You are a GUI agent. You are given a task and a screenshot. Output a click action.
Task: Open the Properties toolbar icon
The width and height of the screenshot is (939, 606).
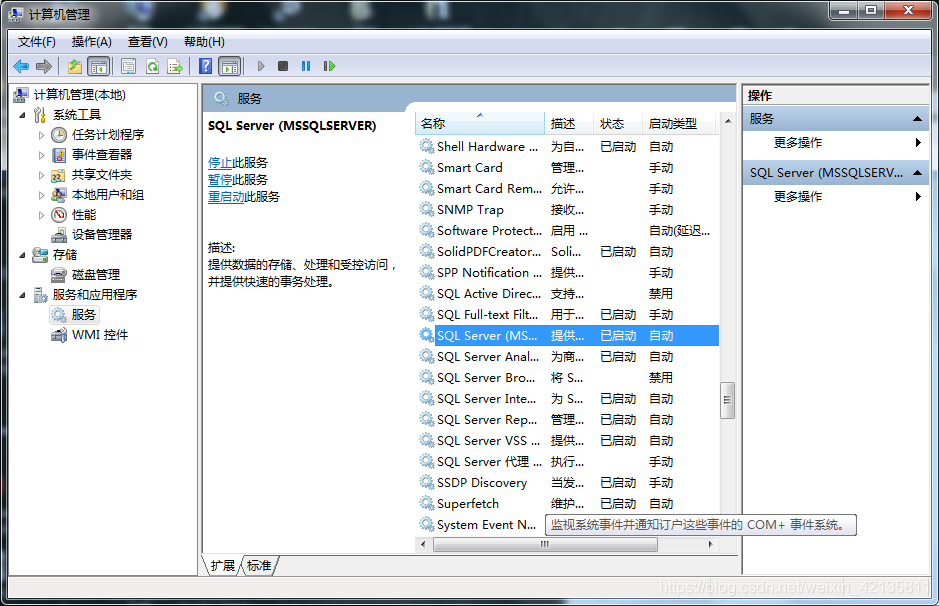(x=128, y=66)
